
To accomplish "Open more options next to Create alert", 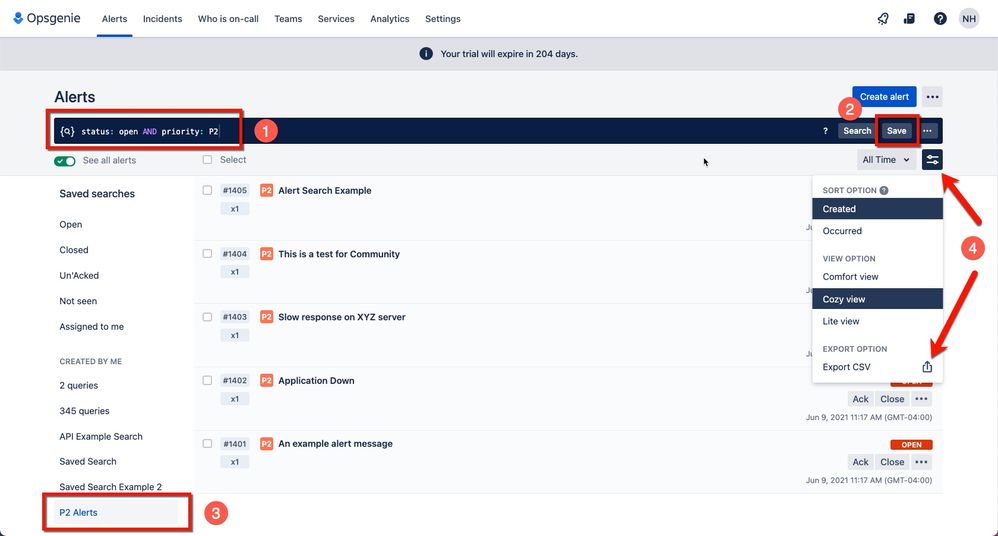I will (932, 97).
